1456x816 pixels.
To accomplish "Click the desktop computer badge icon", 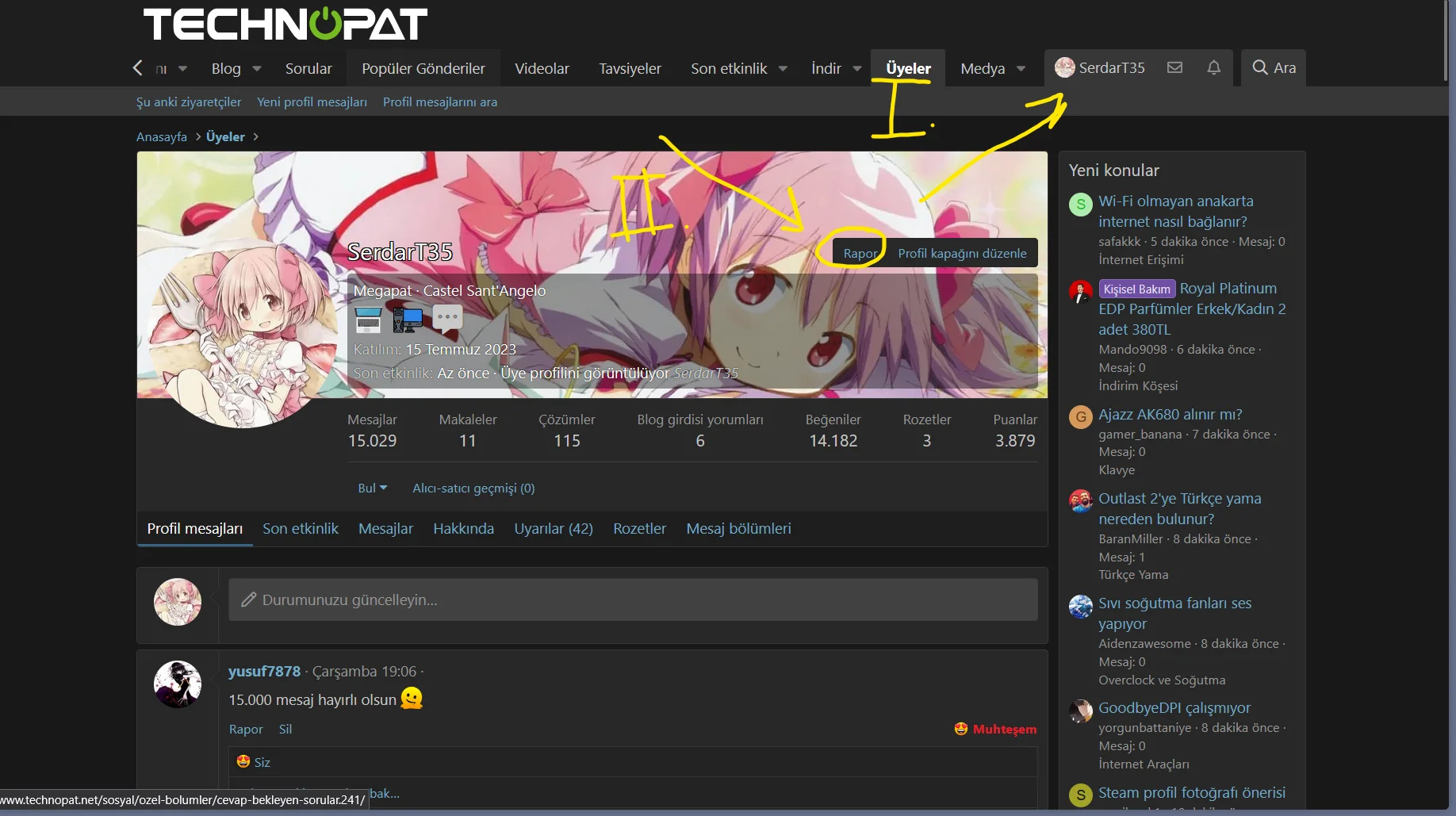I will (408, 319).
